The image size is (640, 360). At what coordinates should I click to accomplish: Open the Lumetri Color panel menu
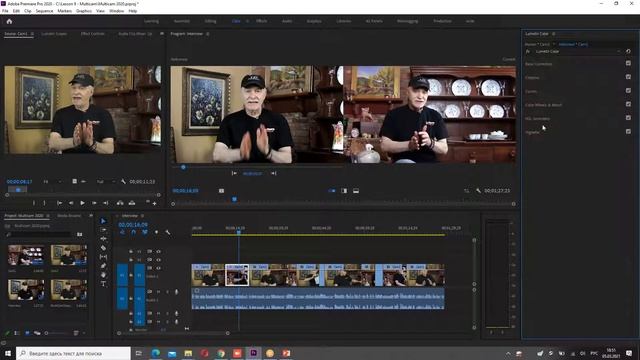554,34
